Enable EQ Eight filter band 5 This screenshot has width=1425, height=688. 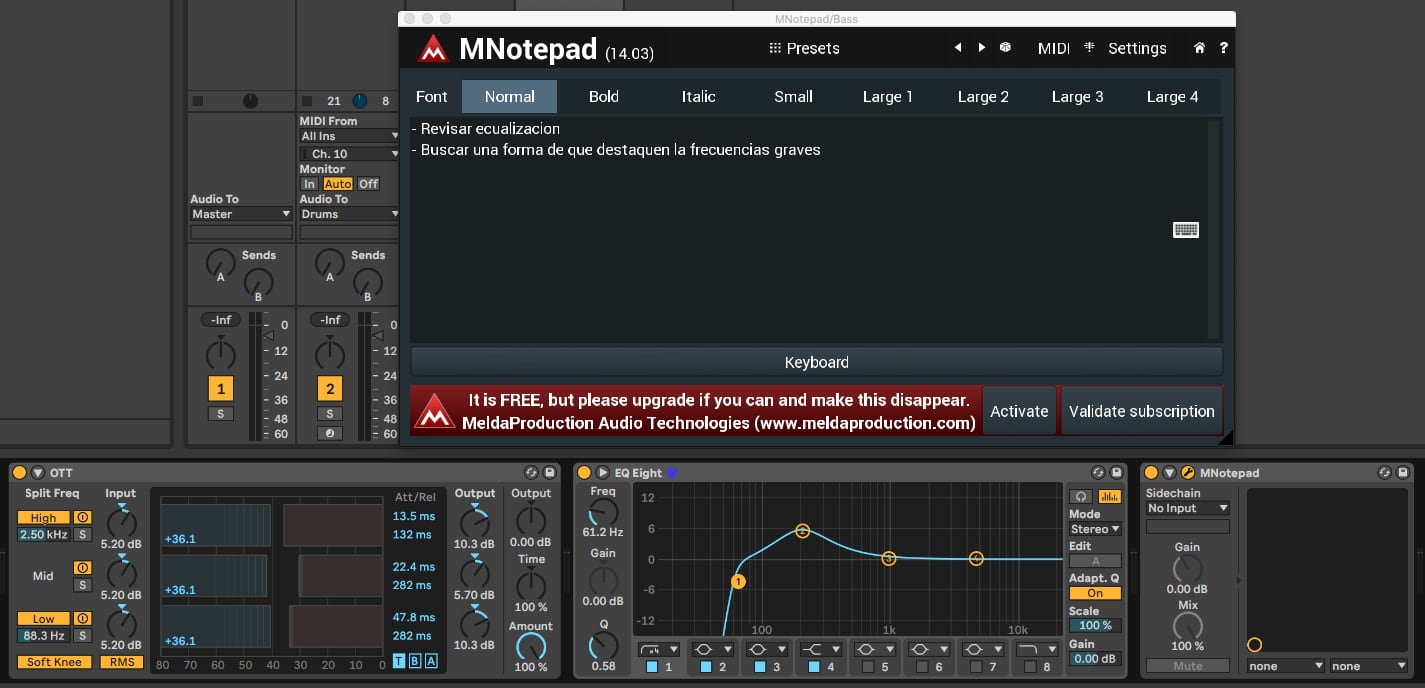868,666
